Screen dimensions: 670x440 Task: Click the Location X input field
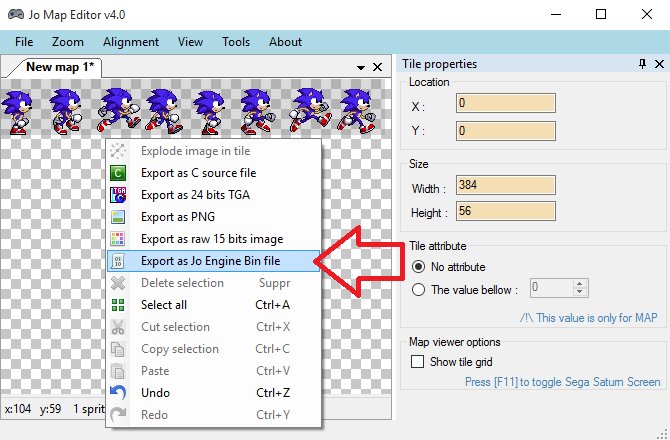coord(506,103)
